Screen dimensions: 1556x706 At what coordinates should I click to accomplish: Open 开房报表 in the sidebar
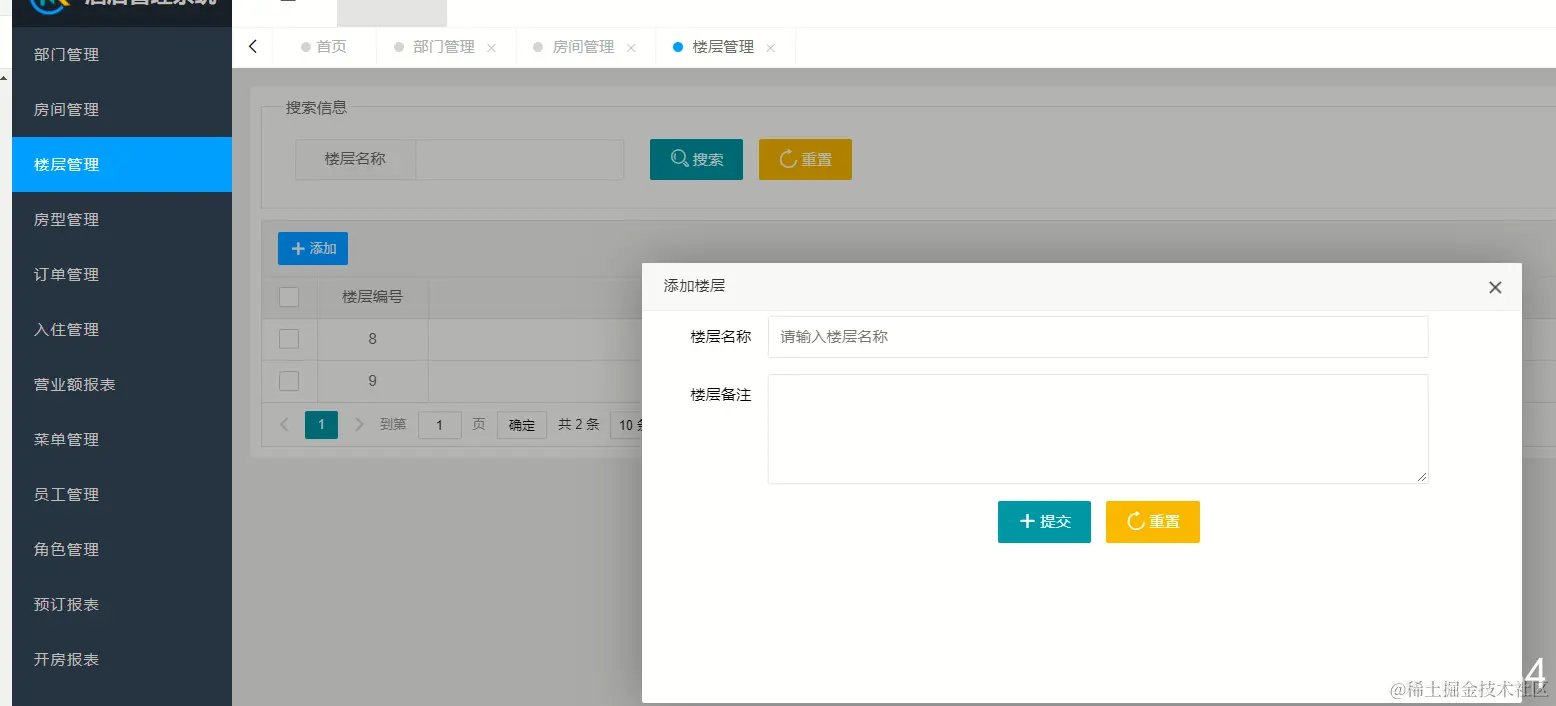pyautogui.click(x=122, y=660)
